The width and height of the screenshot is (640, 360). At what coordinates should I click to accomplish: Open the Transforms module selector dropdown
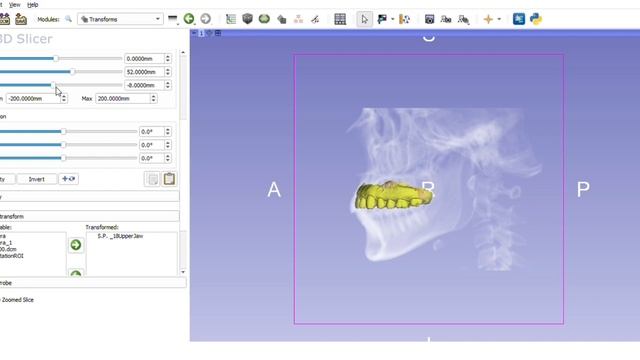click(120, 19)
